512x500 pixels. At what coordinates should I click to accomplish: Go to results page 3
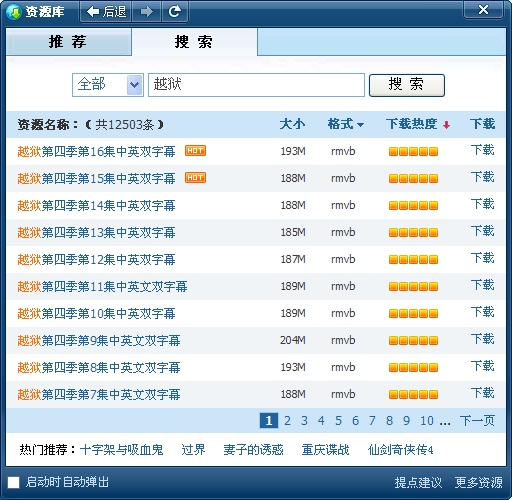pyautogui.click(x=304, y=421)
